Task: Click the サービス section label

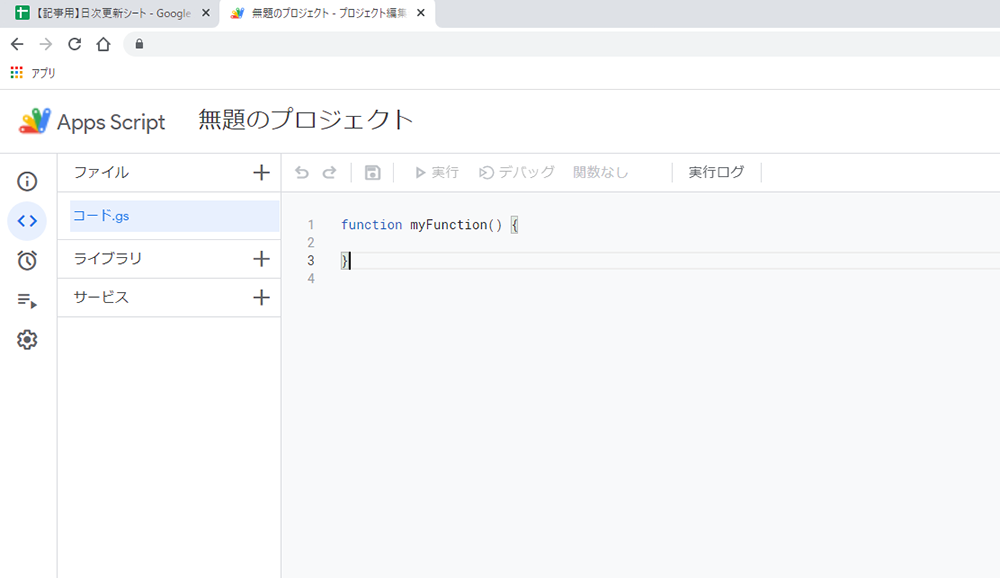Action: coord(101,297)
